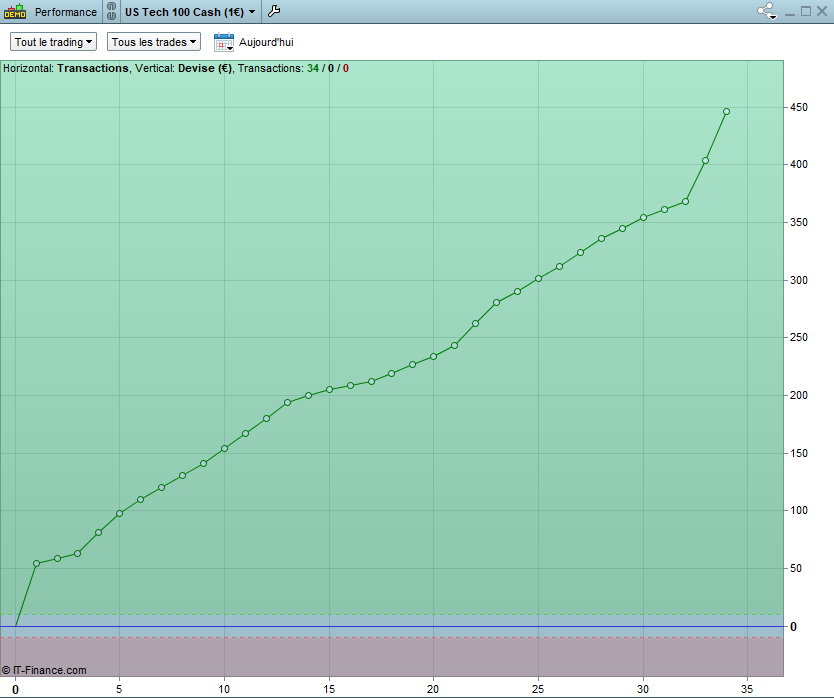The height and width of the screenshot is (698, 834).
Task: Maximize the Performance window
Action: pos(806,11)
